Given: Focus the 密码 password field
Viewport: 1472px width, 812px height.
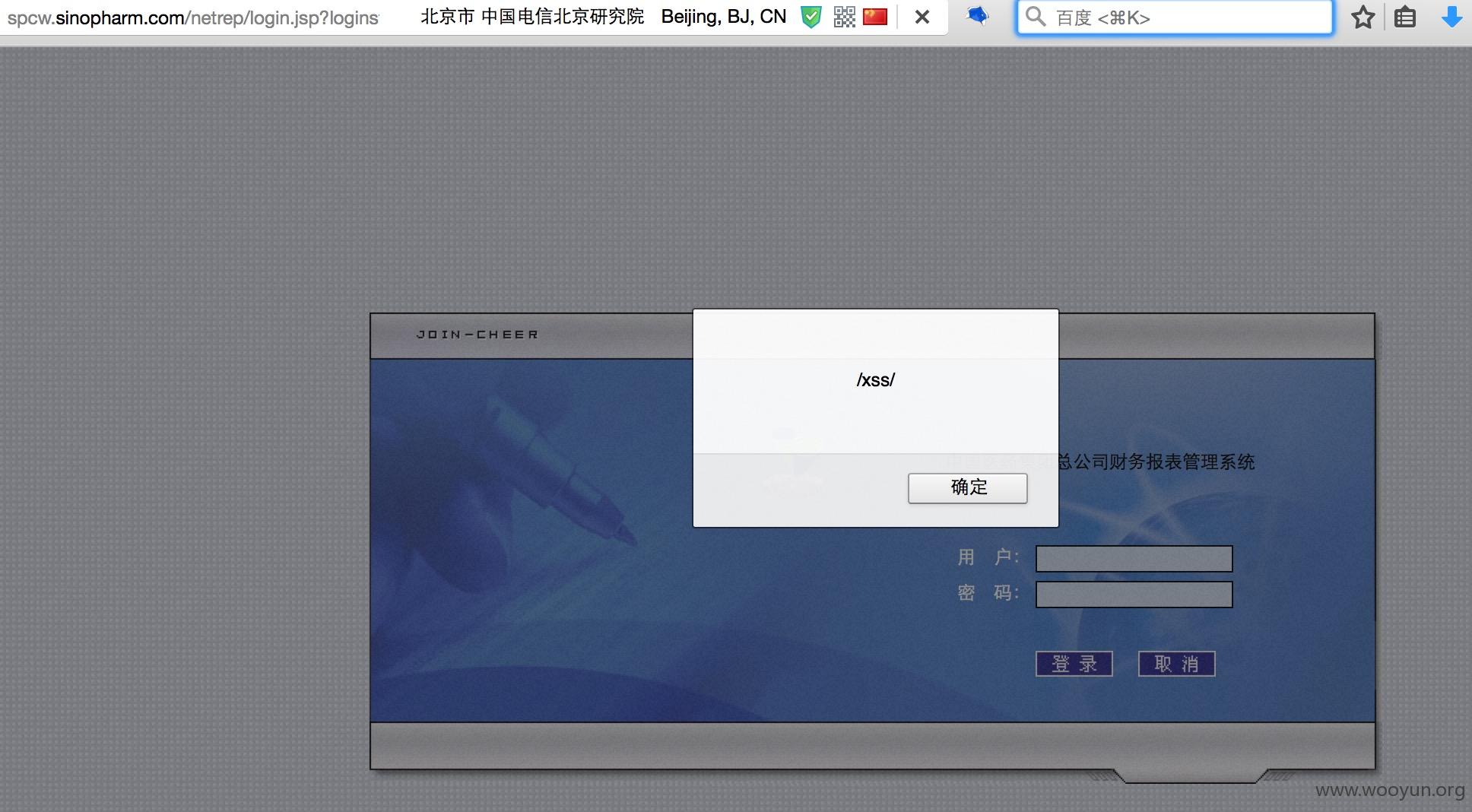Looking at the screenshot, I should pos(1134,595).
